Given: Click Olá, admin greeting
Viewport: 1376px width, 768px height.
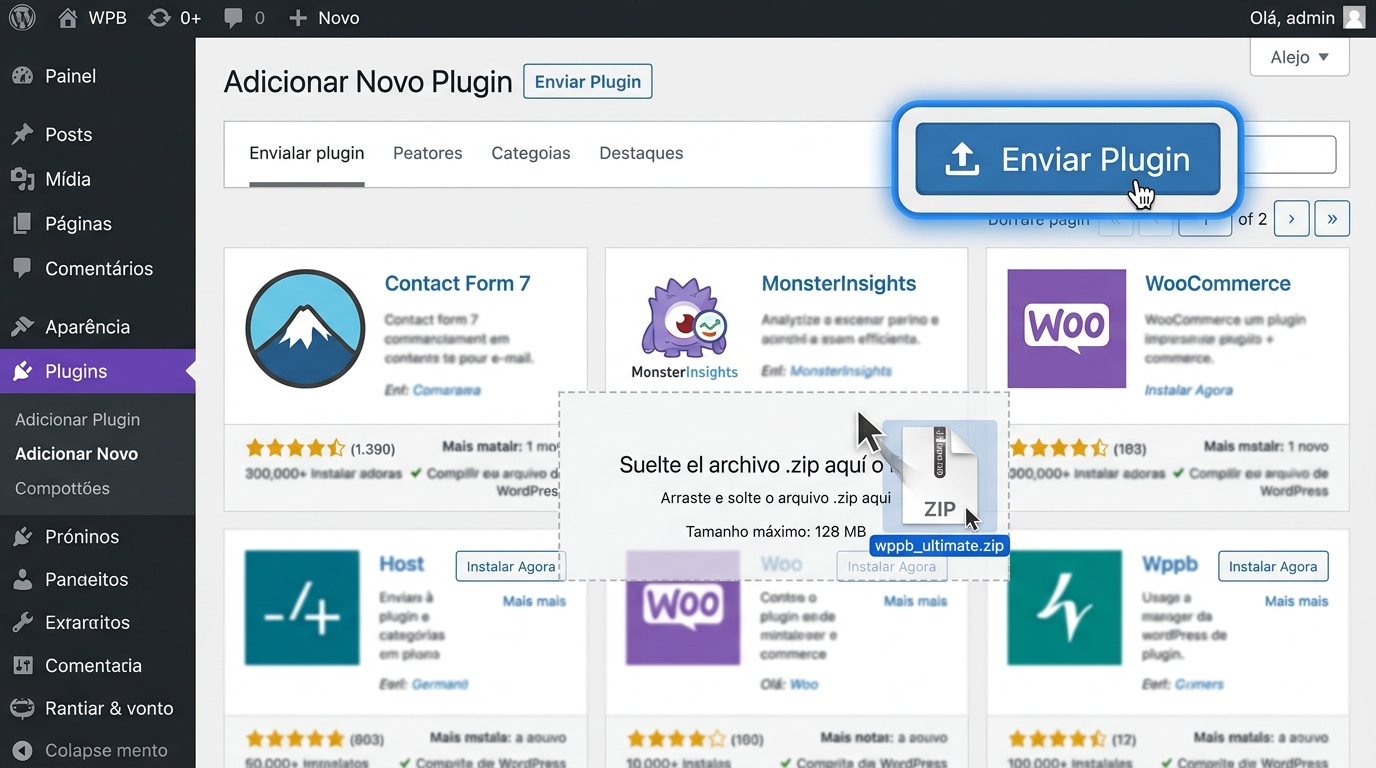Looking at the screenshot, I should click(1292, 18).
